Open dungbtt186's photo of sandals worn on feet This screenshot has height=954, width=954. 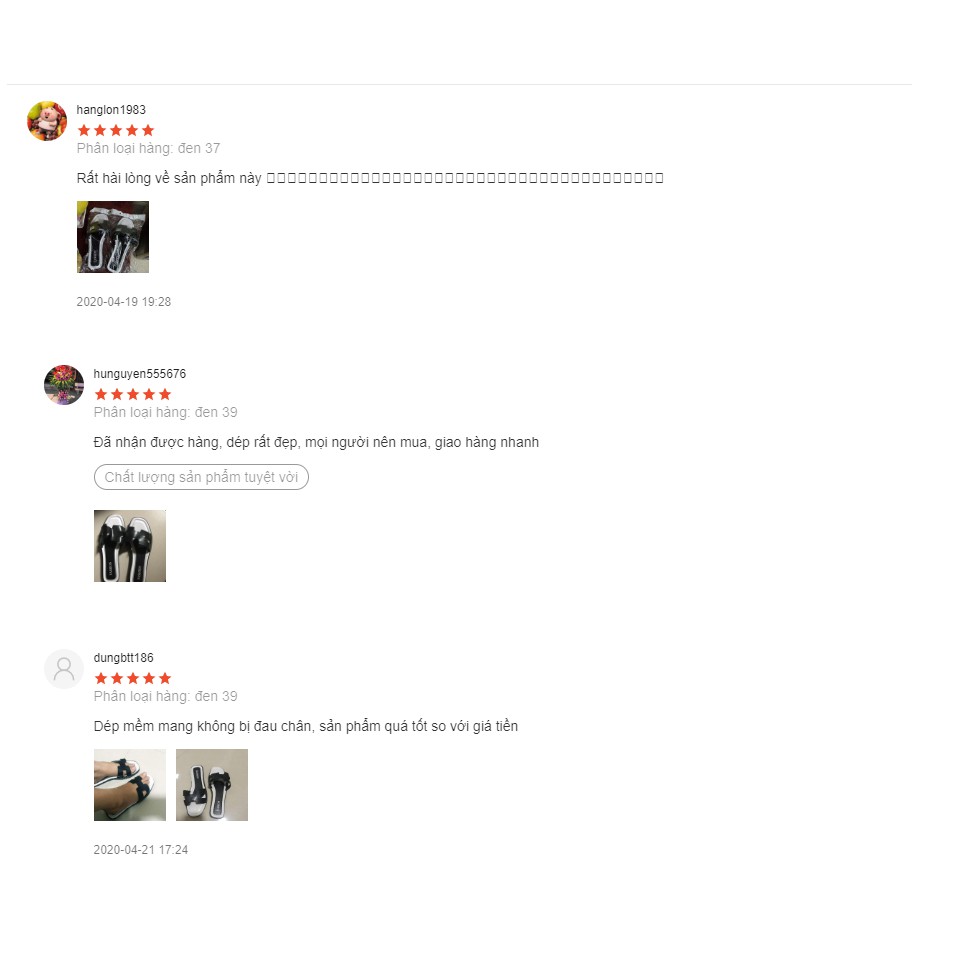pyautogui.click(x=130, y=785)
